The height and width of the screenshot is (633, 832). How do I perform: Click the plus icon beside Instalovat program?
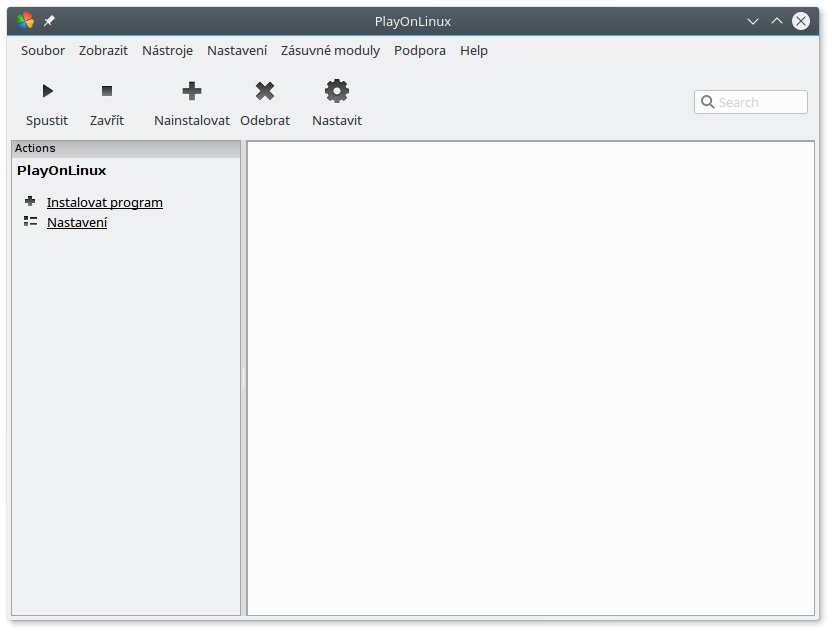pyautogui.click(x=30, y=201)
